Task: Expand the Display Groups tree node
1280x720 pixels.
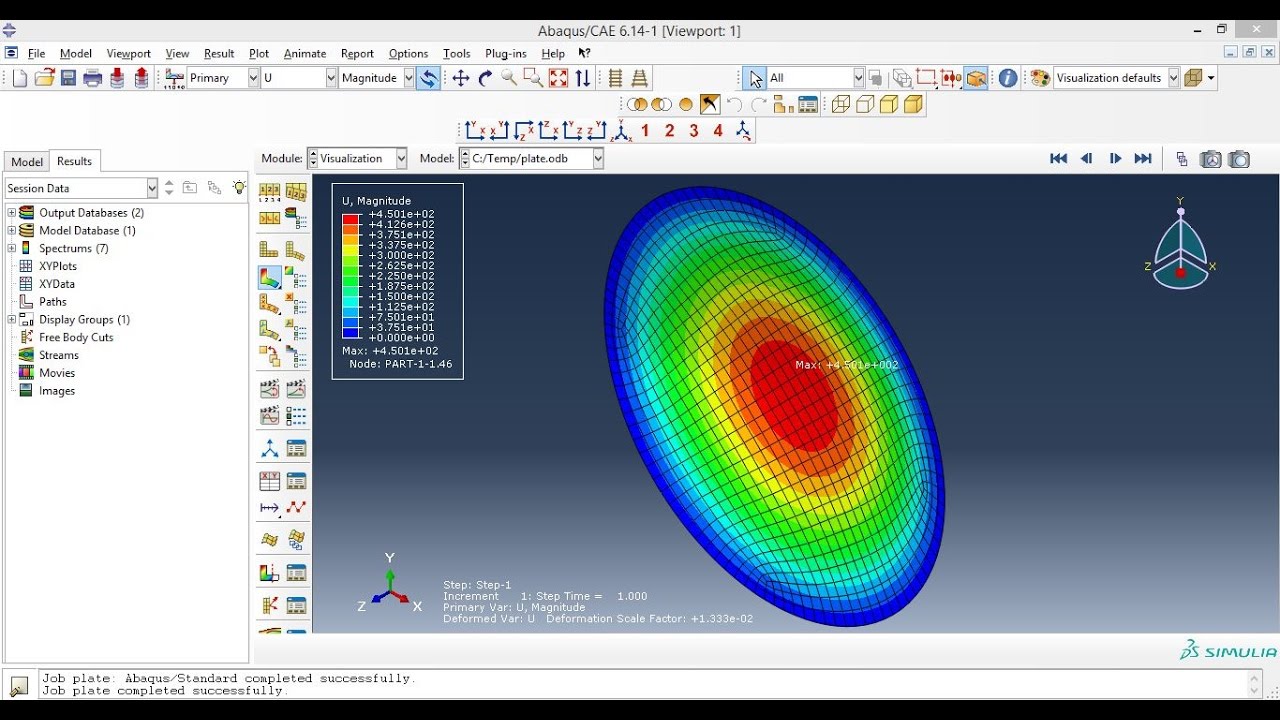Action: coord(12,320)
